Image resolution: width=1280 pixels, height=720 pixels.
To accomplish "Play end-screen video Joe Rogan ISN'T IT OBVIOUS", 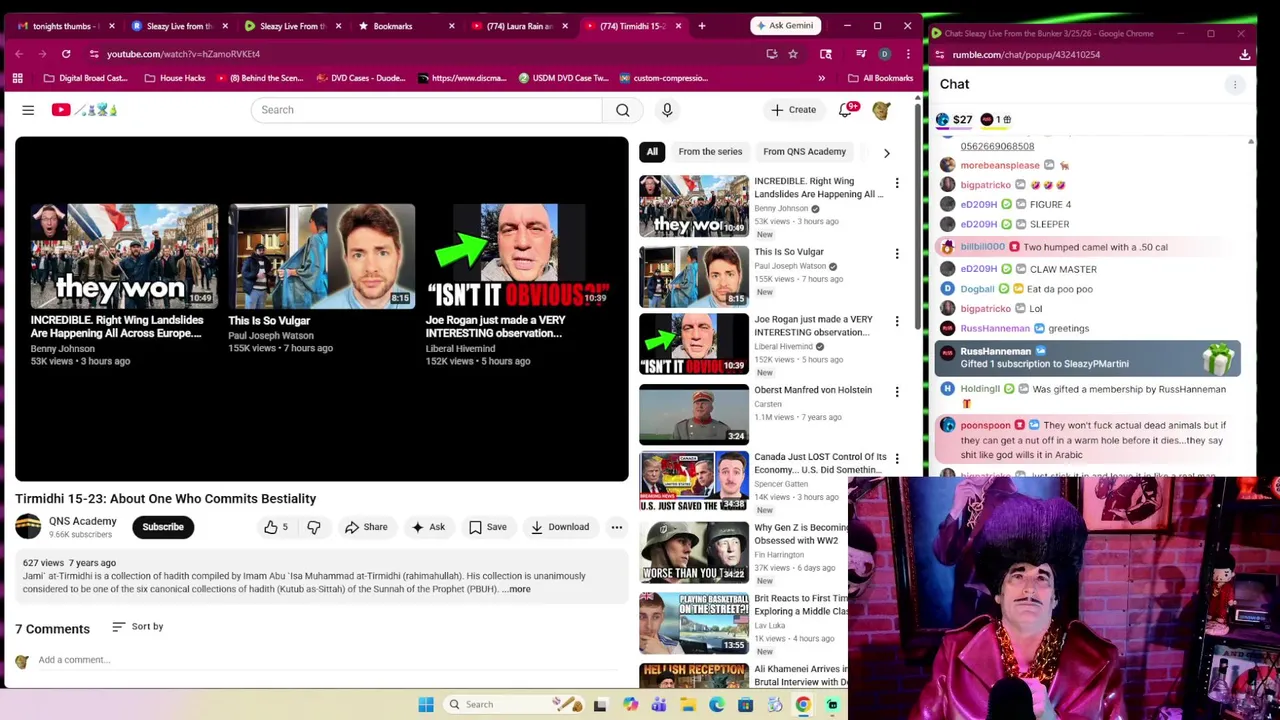I will click(518, 255).
